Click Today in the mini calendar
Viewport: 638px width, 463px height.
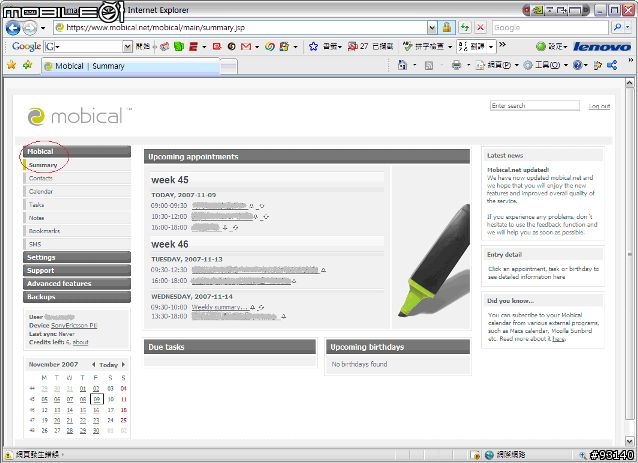click(x=108, y=365)
